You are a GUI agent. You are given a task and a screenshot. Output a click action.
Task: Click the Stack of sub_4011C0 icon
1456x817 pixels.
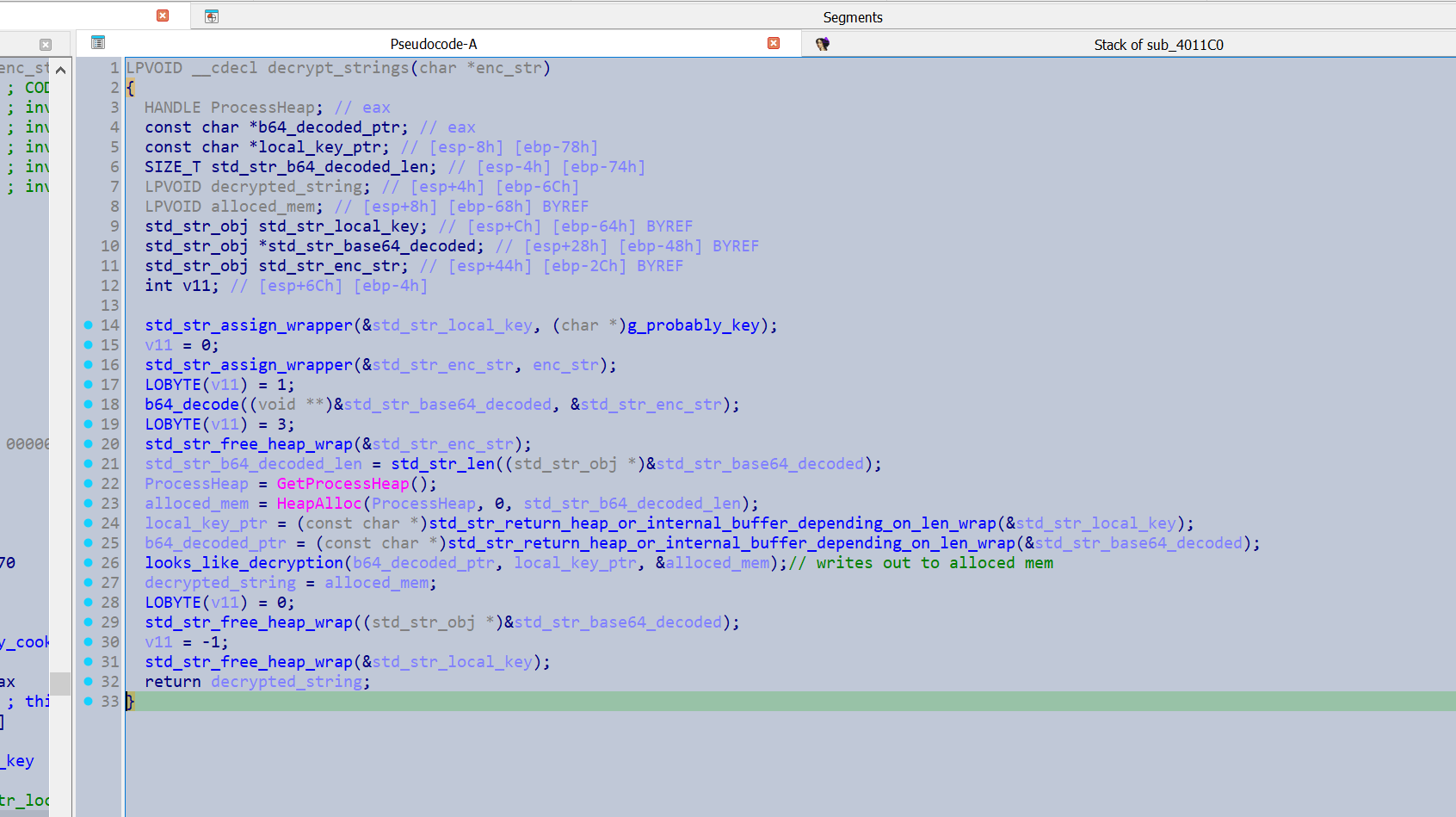point(823,44)
